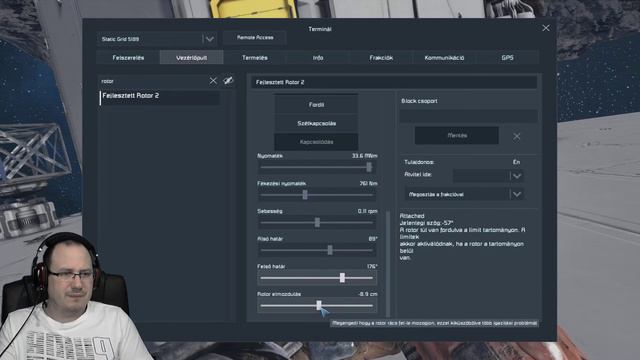This screenshot has height=360, width=640.
Task: Open the Frakciók tab
Action: 381,58
